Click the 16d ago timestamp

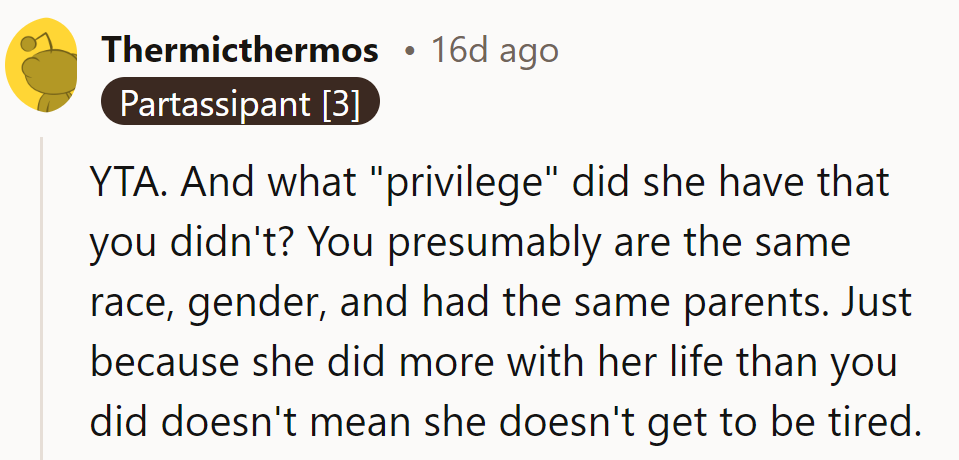pos(495,50)
